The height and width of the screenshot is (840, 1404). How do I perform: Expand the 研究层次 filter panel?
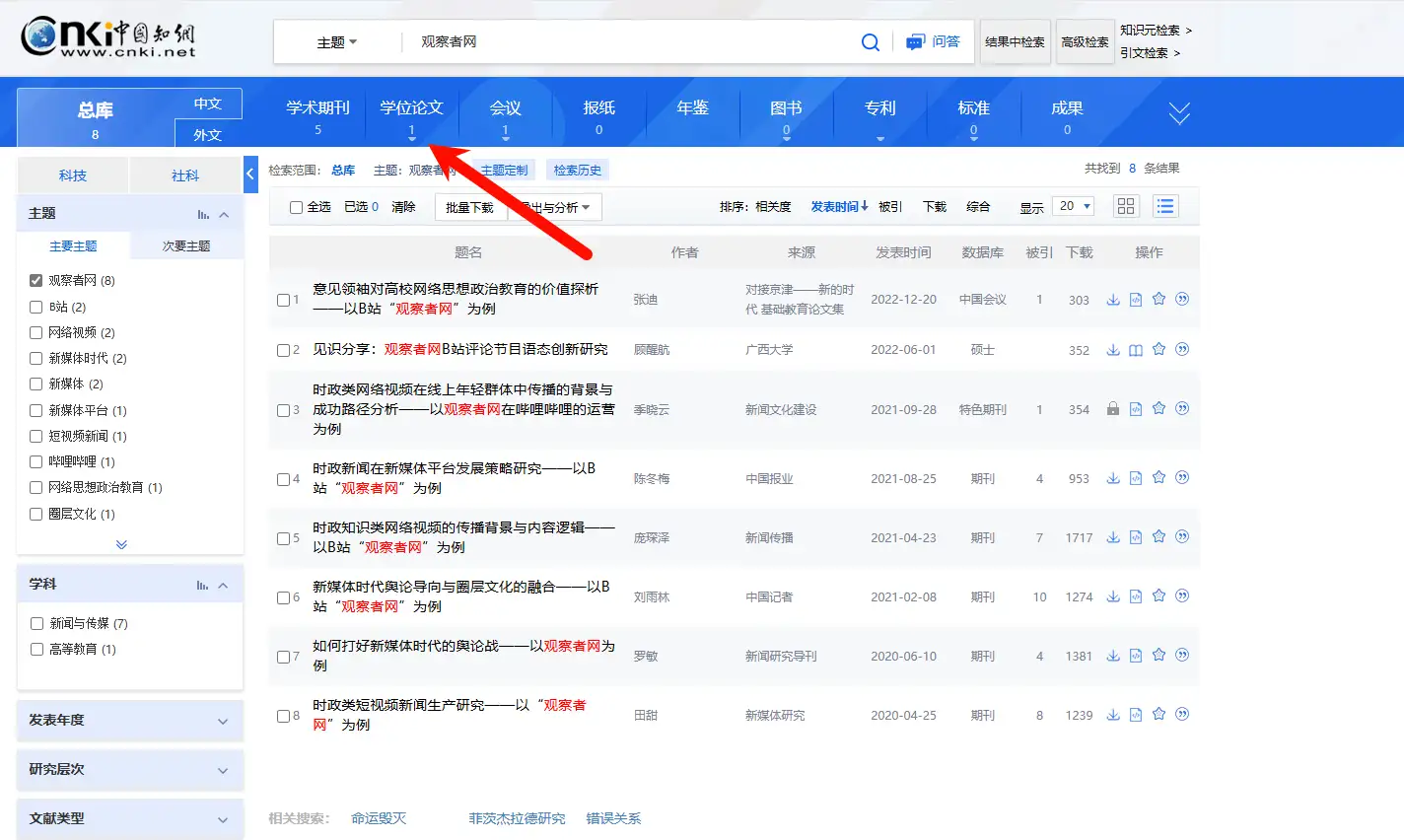pyautogui.click(x=130, y=770)
